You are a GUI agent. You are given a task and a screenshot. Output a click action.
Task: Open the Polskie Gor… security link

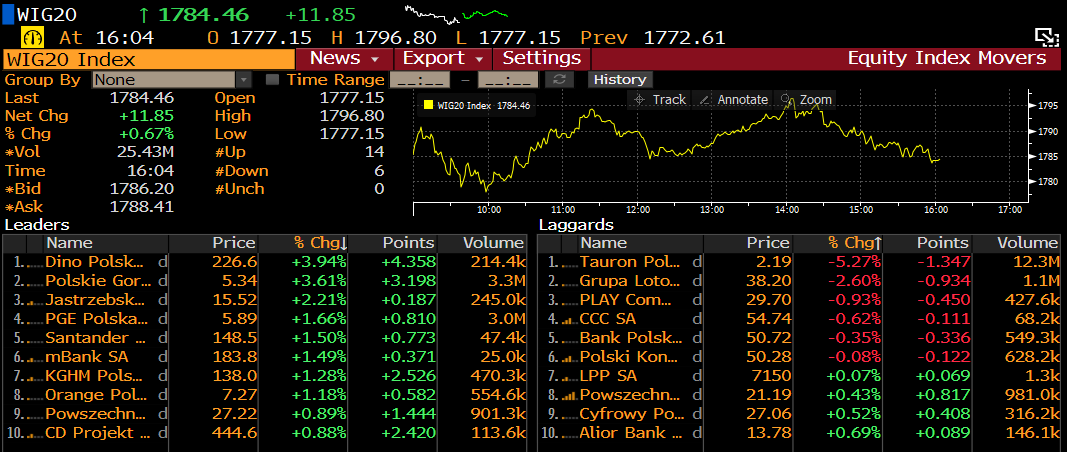[x=95, y=281]
